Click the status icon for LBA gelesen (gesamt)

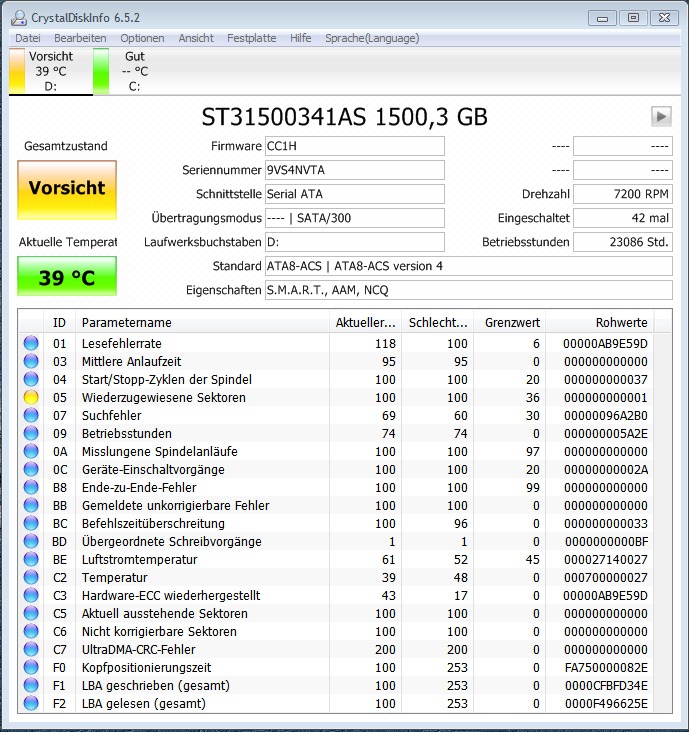click(31, 703)
